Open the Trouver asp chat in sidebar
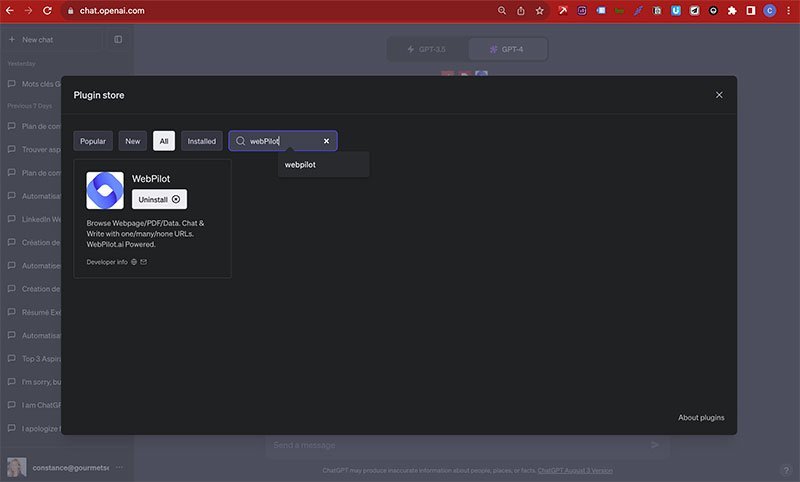800x482 pixels. click(x=34, y=149)
